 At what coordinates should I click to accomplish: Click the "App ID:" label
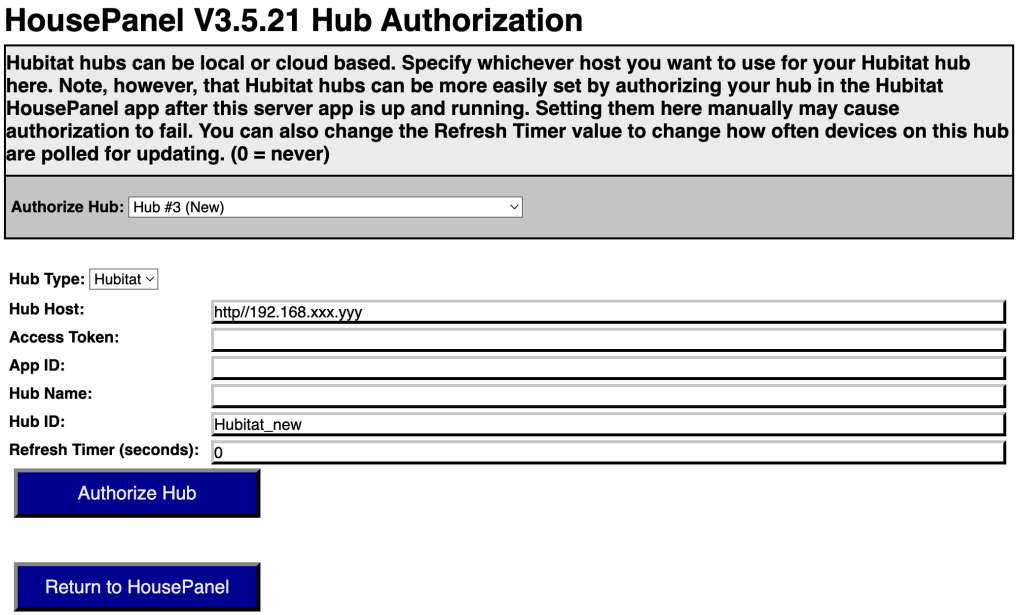click(x=37, y=365)
